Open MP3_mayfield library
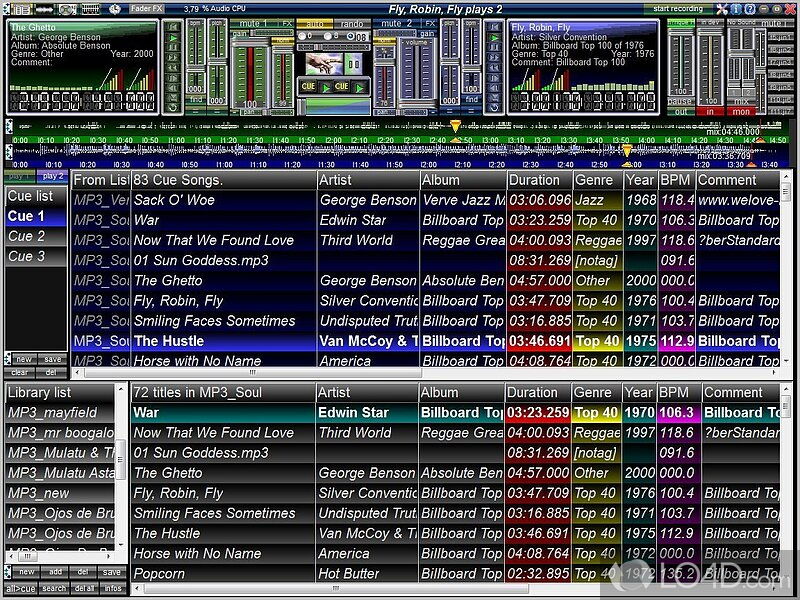 60,412
